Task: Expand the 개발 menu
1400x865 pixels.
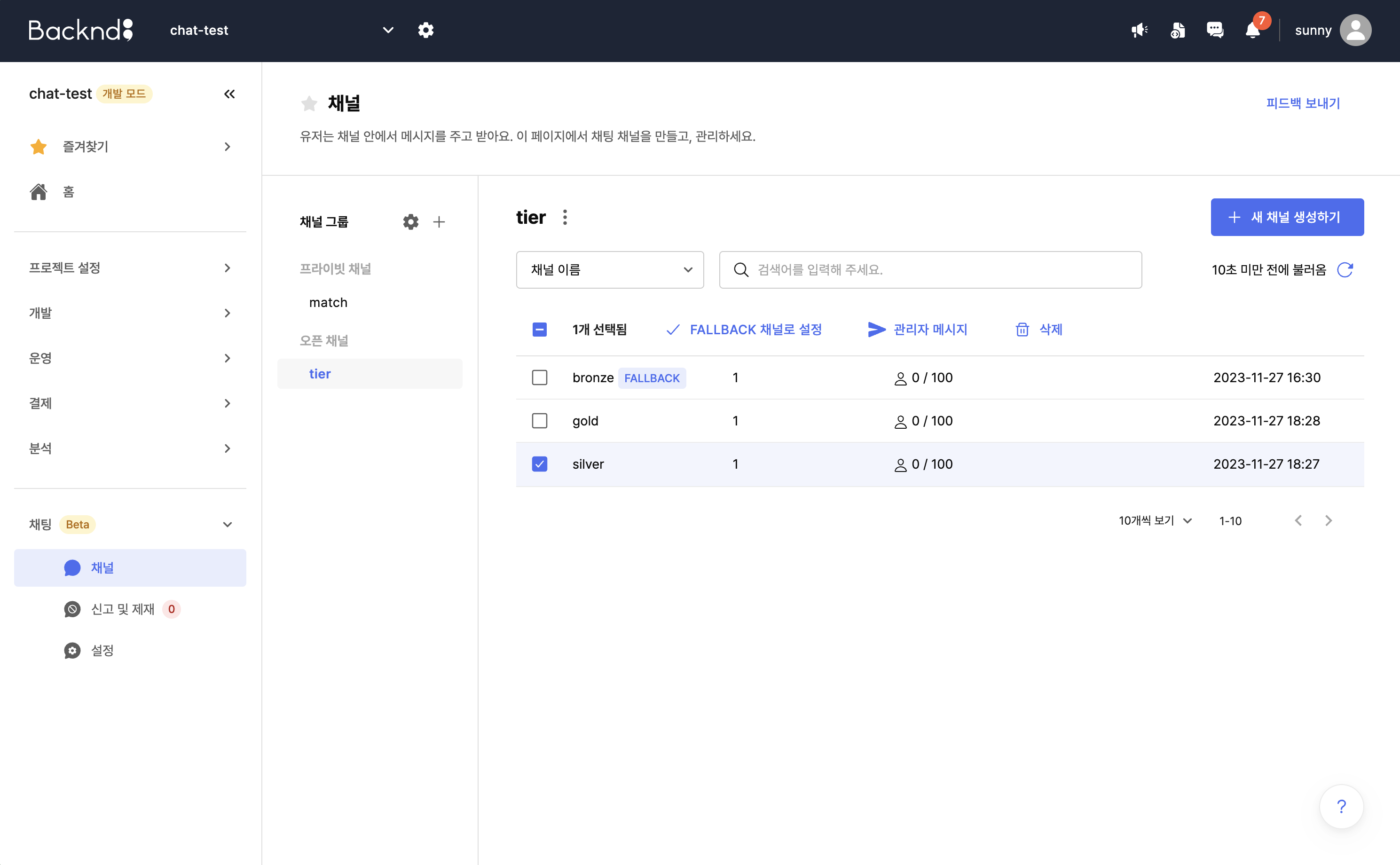Action: [x=130, y=313]
